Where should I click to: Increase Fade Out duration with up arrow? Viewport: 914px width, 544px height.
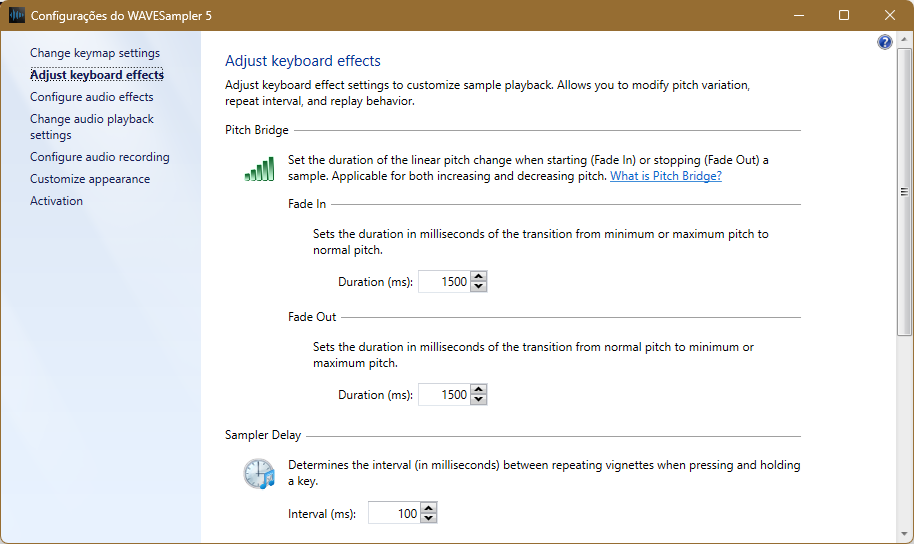(479, 390)
